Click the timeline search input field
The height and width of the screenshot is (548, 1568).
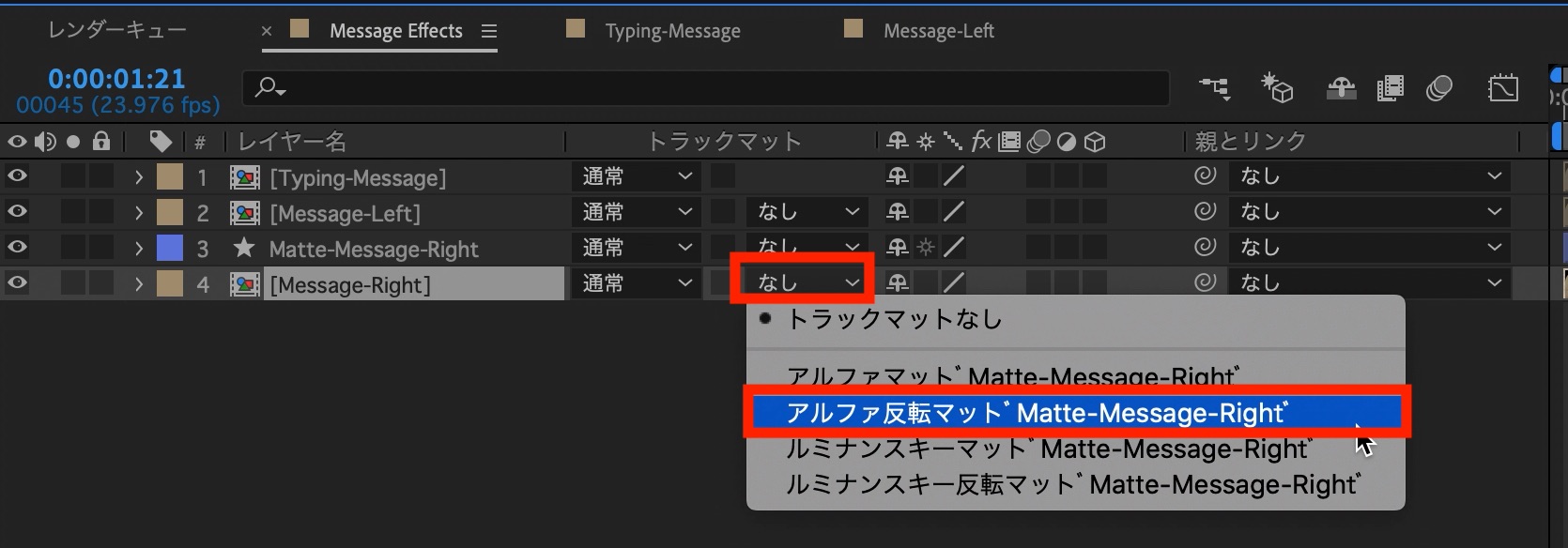[x=706, y=88]
